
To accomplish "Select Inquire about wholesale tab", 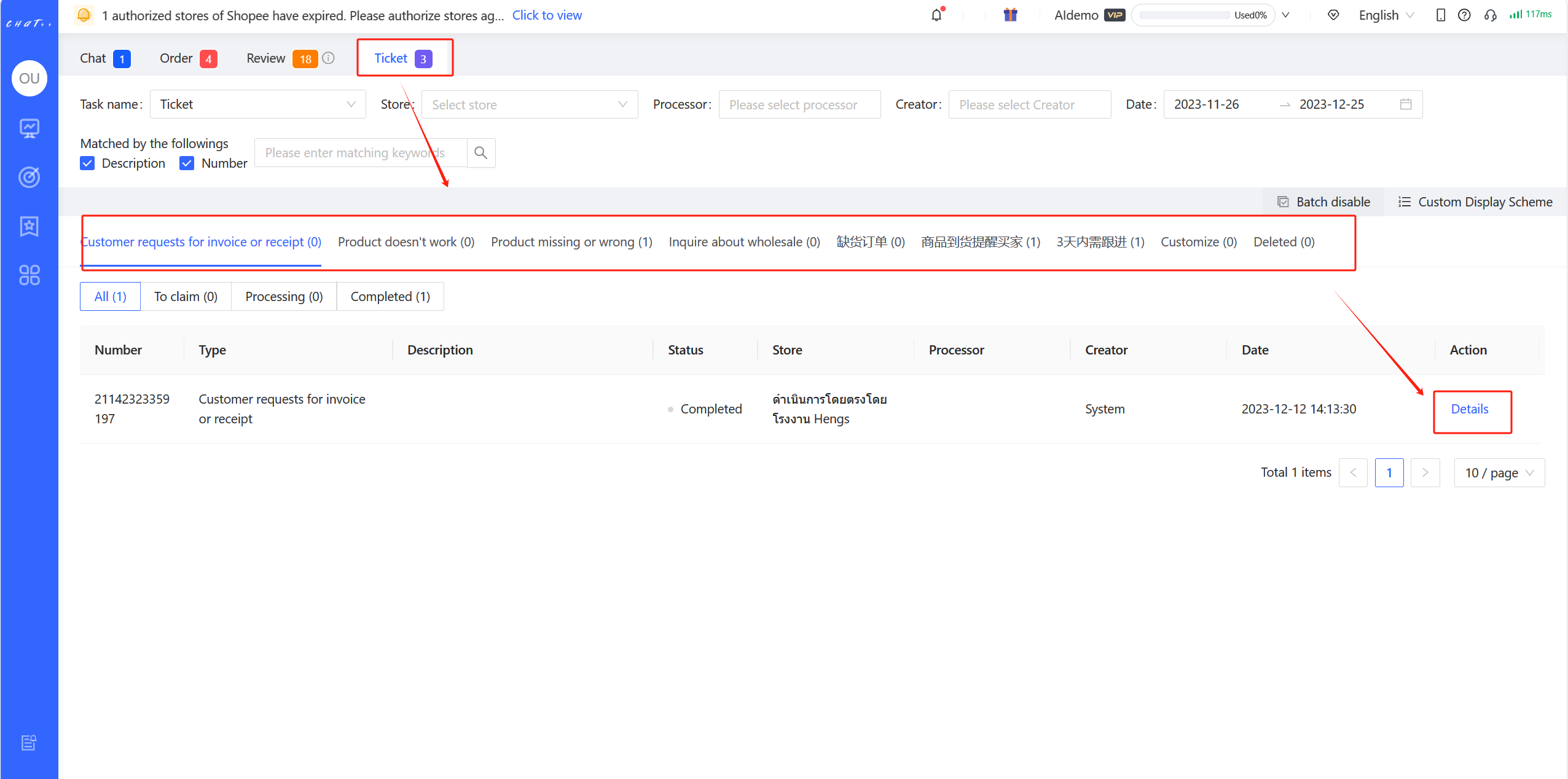I will click(744, 242).
